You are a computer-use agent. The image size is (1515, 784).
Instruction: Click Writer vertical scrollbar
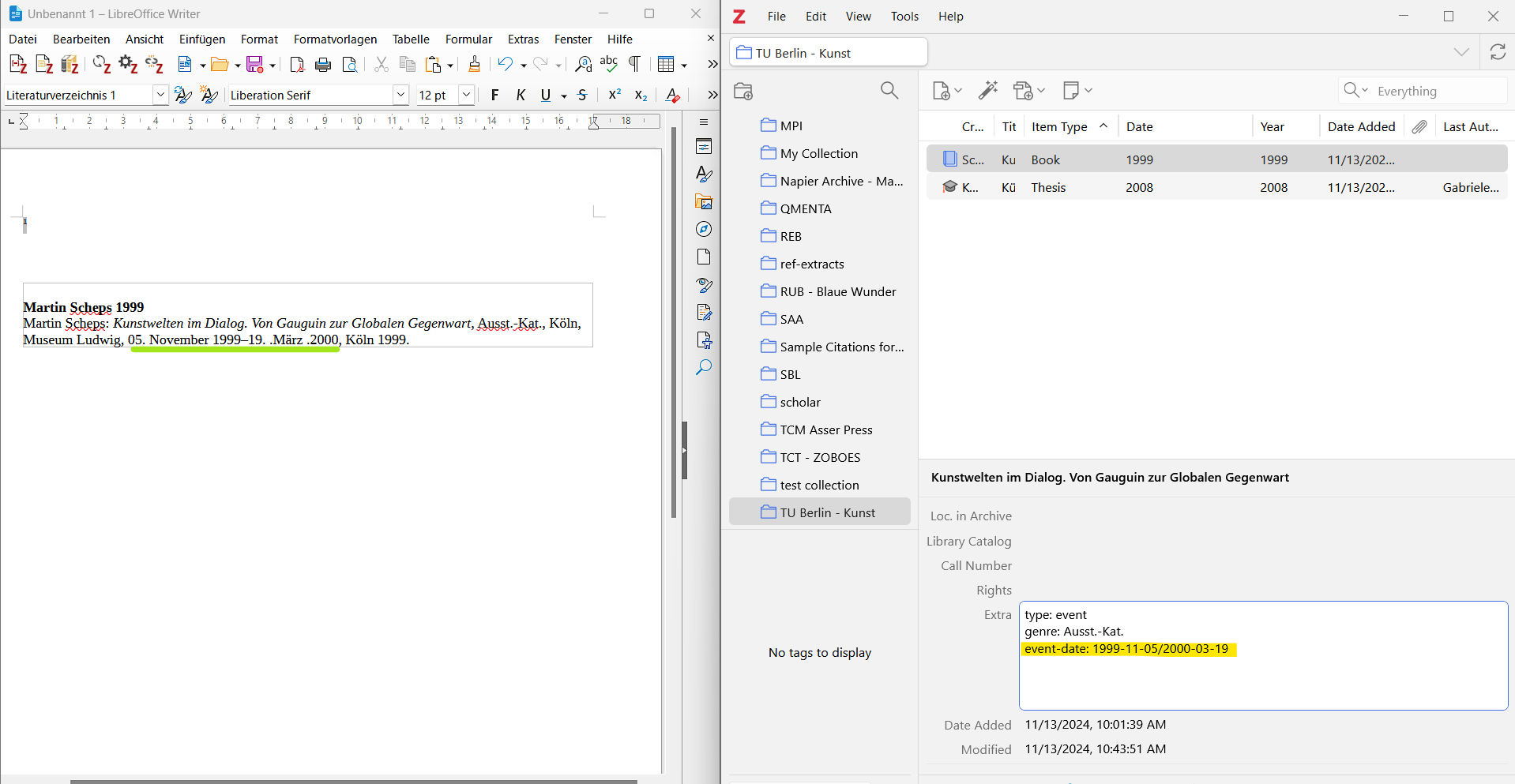click(x=674, y=322)
